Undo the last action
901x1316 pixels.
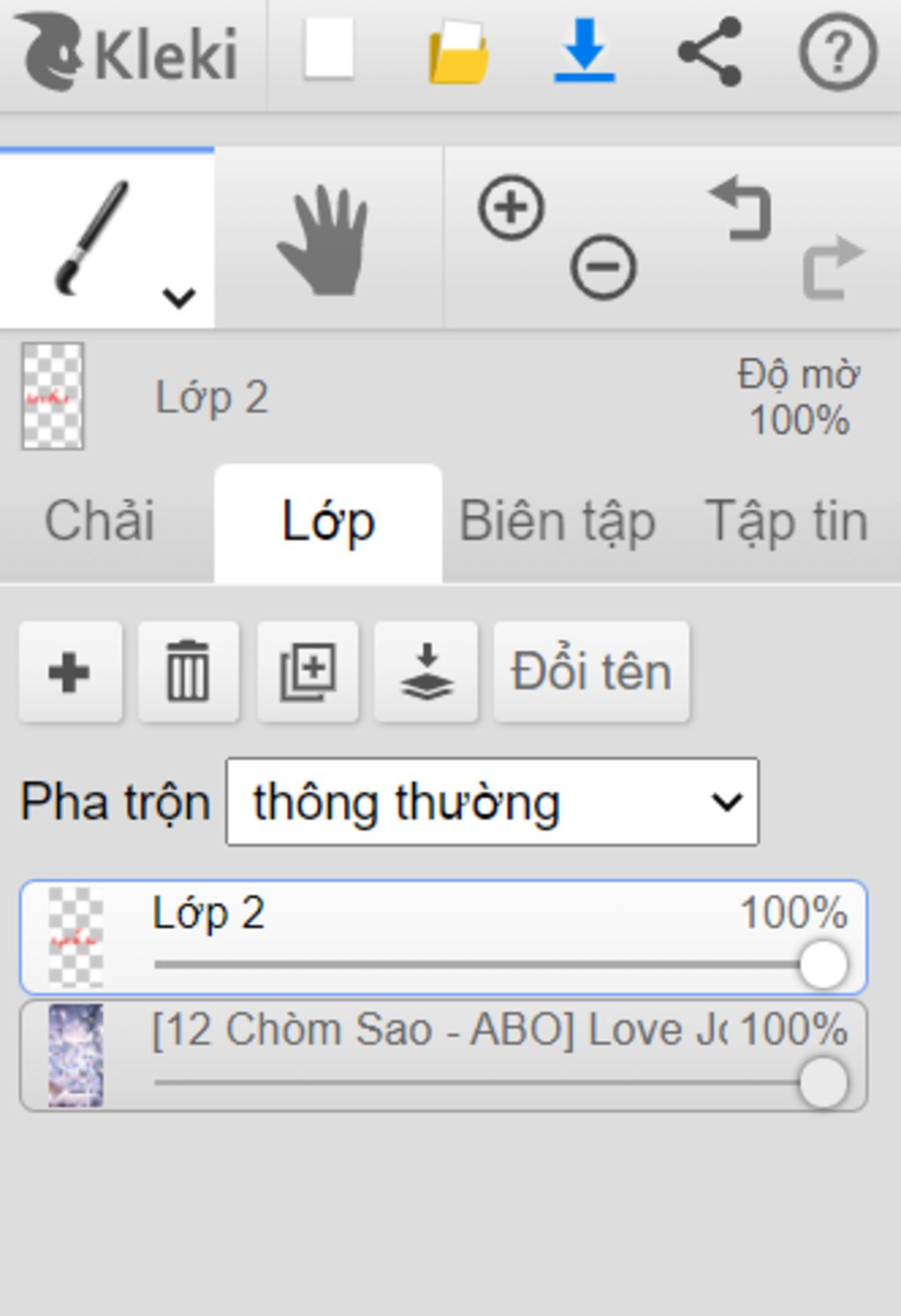coord(741,208)
